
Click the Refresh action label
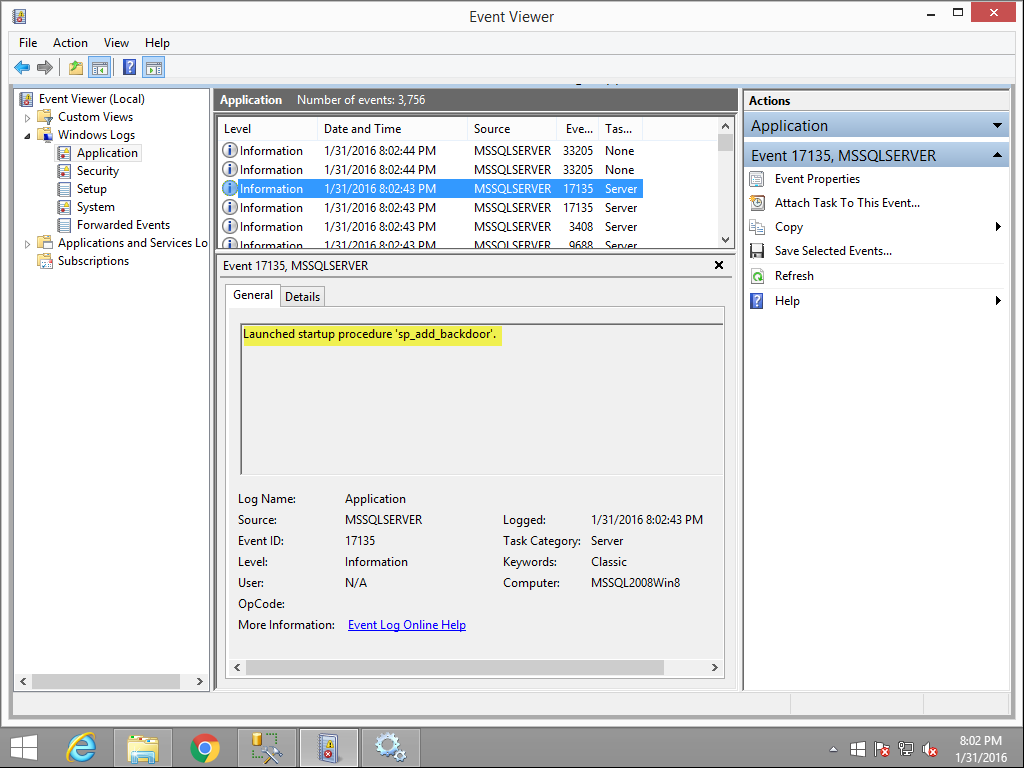coord(794,276)
